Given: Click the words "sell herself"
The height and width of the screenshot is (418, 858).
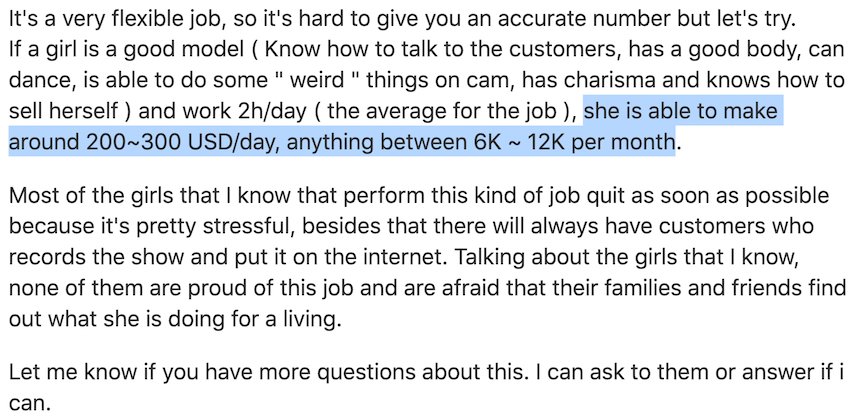Looking at the screenshot, I should tap(63, 112).
